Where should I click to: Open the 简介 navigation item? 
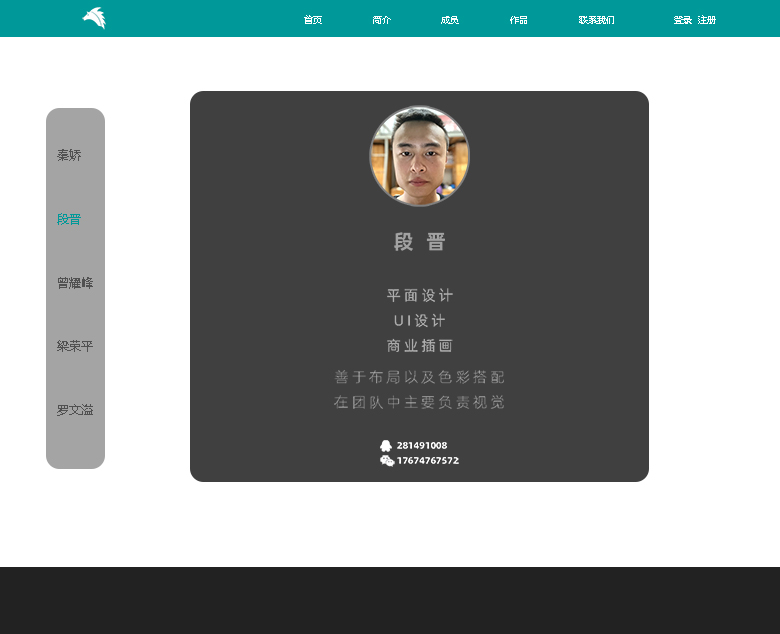click(381, 20)
